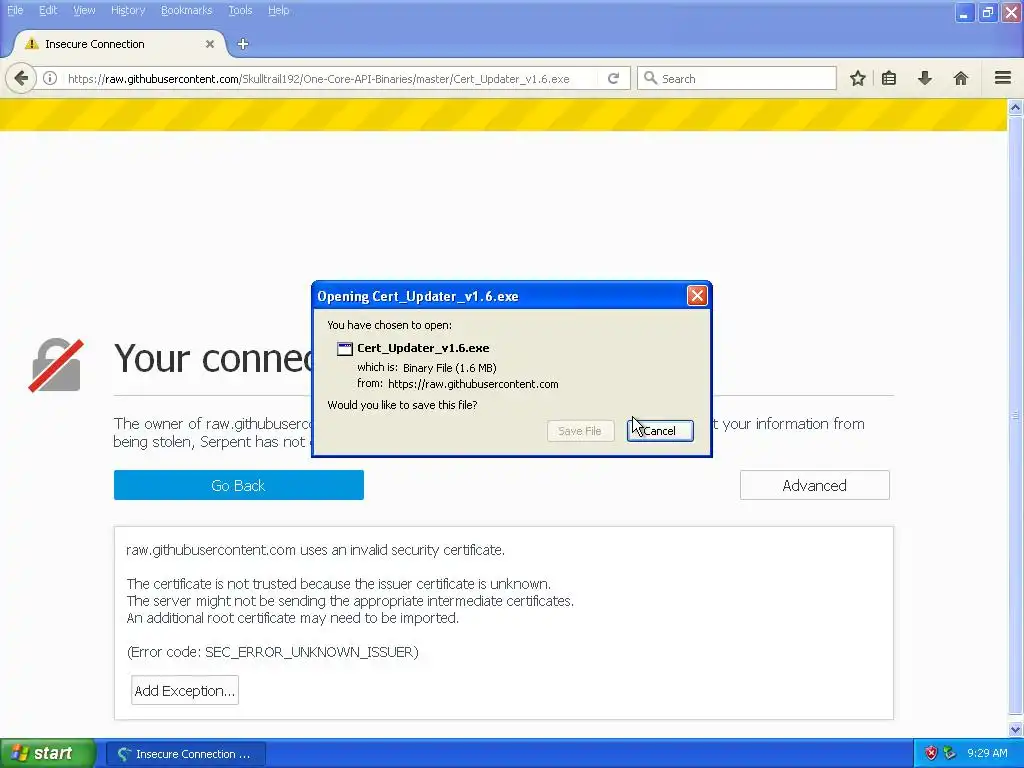Bookmark this page with the star icon
1024x768 pixels.
pyautogui.click(x=857, y=79)
